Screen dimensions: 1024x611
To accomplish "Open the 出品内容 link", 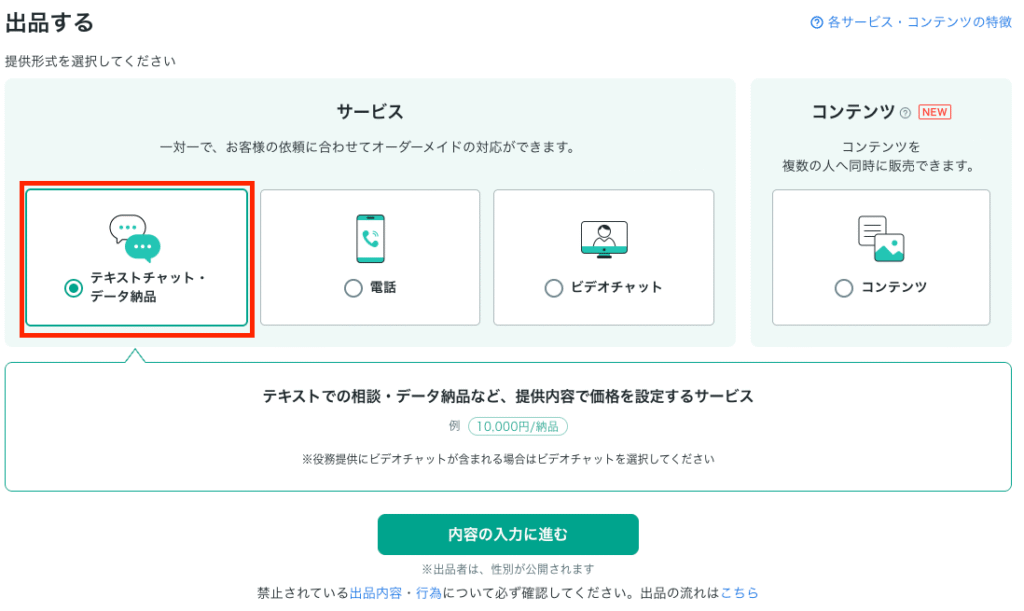I will (376, 593).
